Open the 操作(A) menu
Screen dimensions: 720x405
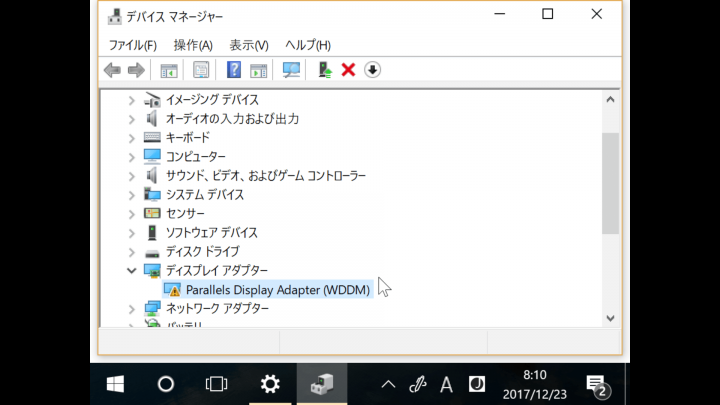point(193,45)
